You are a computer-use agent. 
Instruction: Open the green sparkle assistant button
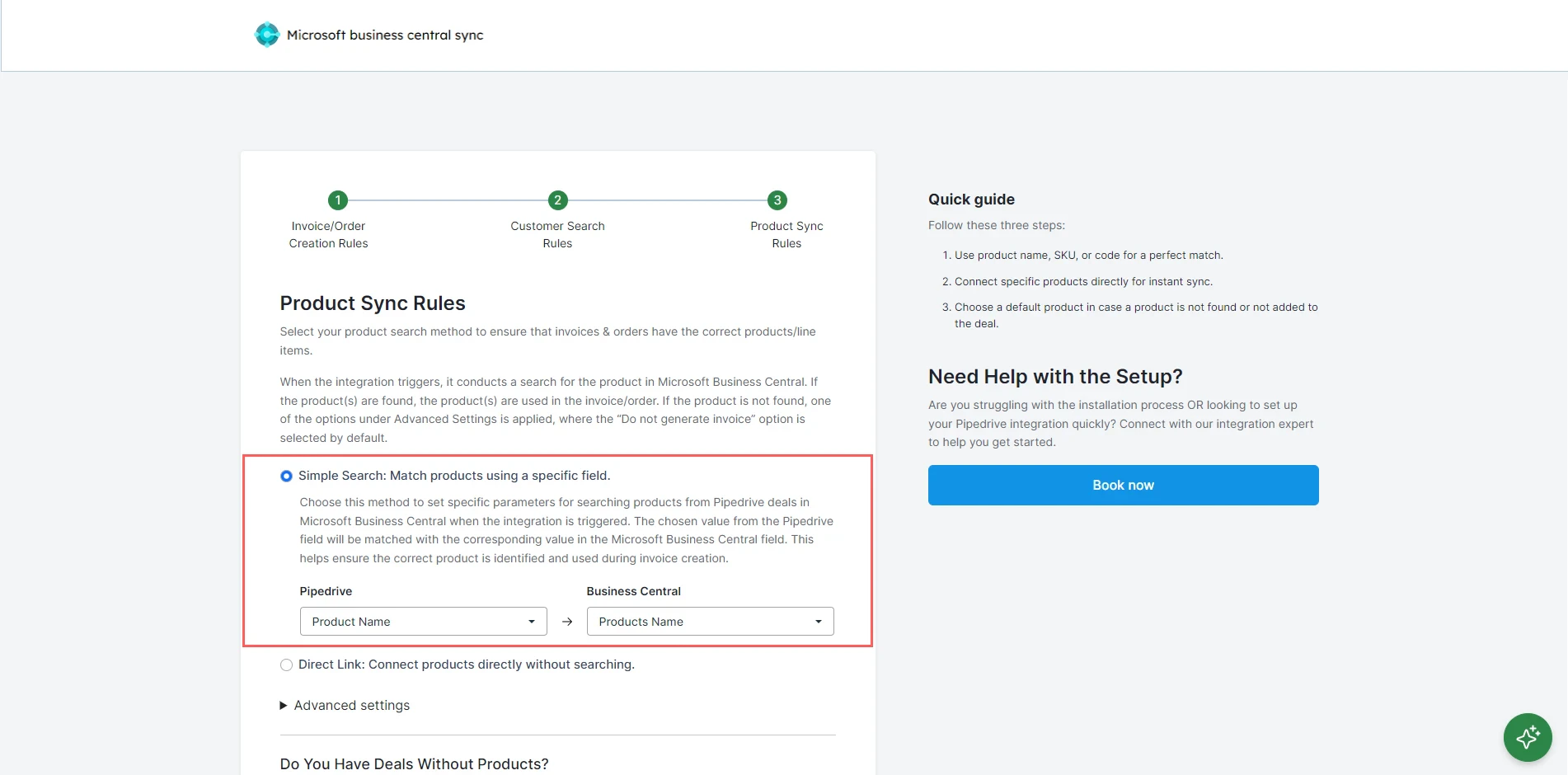tap(1528, 737)
